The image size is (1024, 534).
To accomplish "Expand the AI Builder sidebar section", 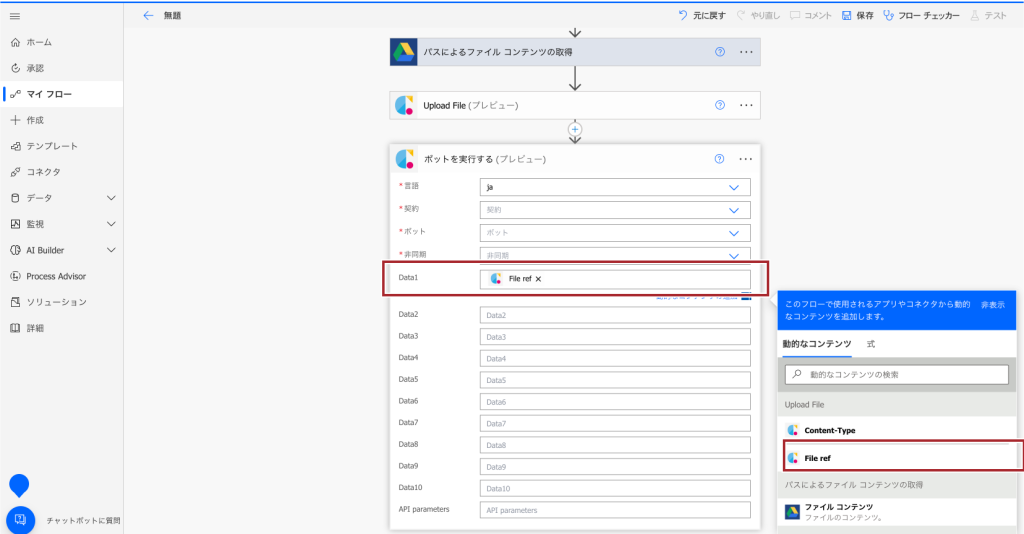I will tap(111, 250).
